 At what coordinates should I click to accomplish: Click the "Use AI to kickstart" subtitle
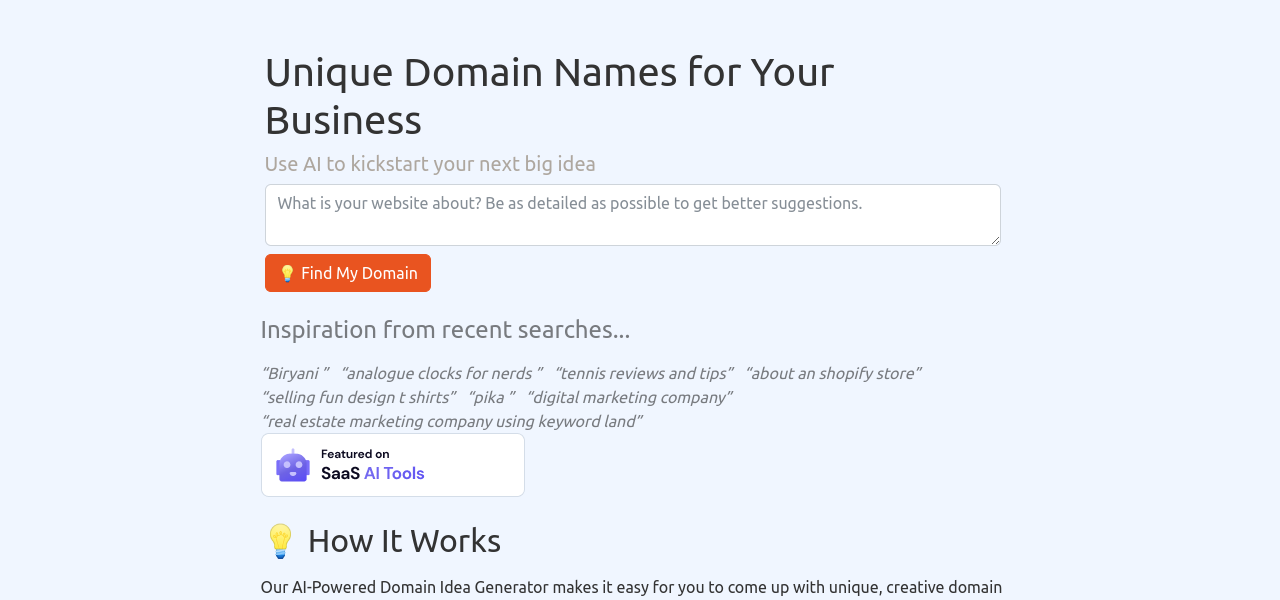pyautogui.click(x=430, y=164)
